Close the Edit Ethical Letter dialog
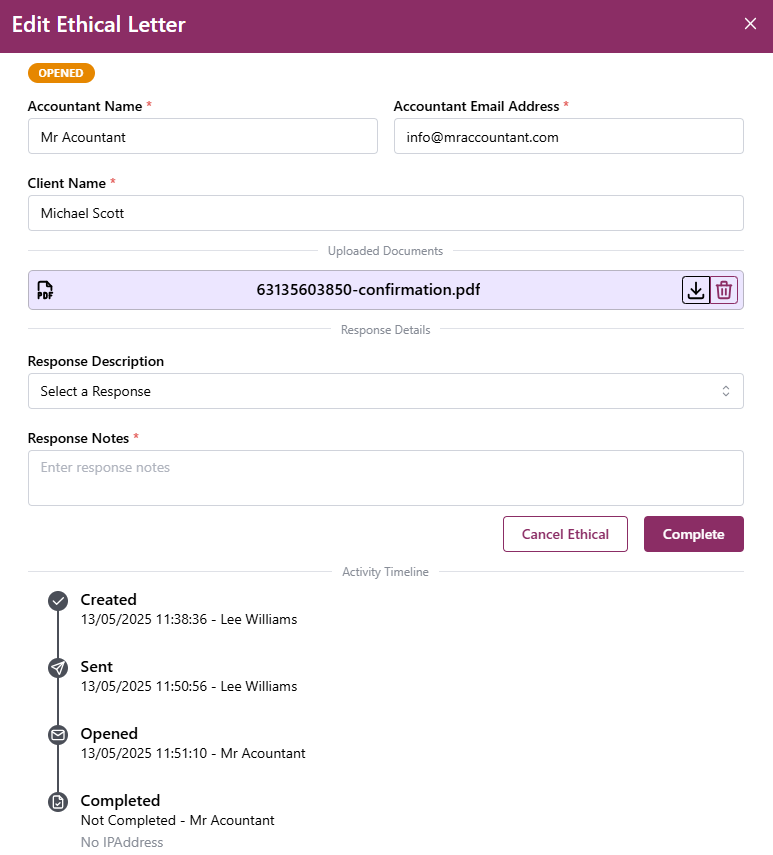The image size is (773, 855). point(750,24)
